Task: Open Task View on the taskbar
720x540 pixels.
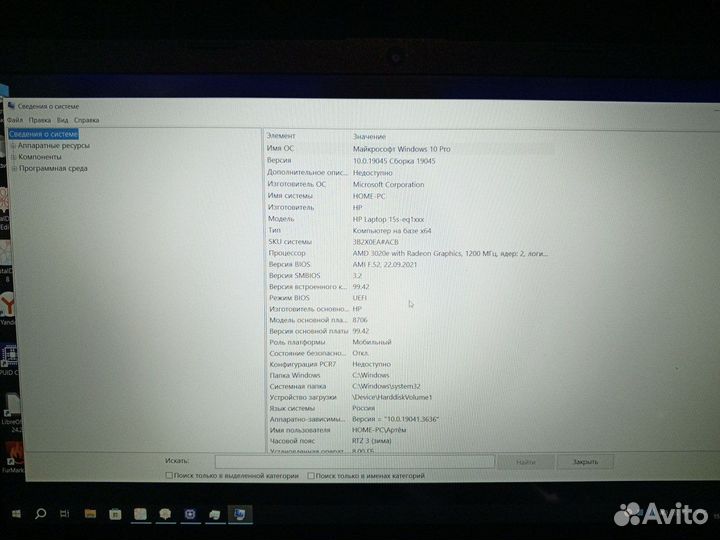Action: (x=65, y=514)
